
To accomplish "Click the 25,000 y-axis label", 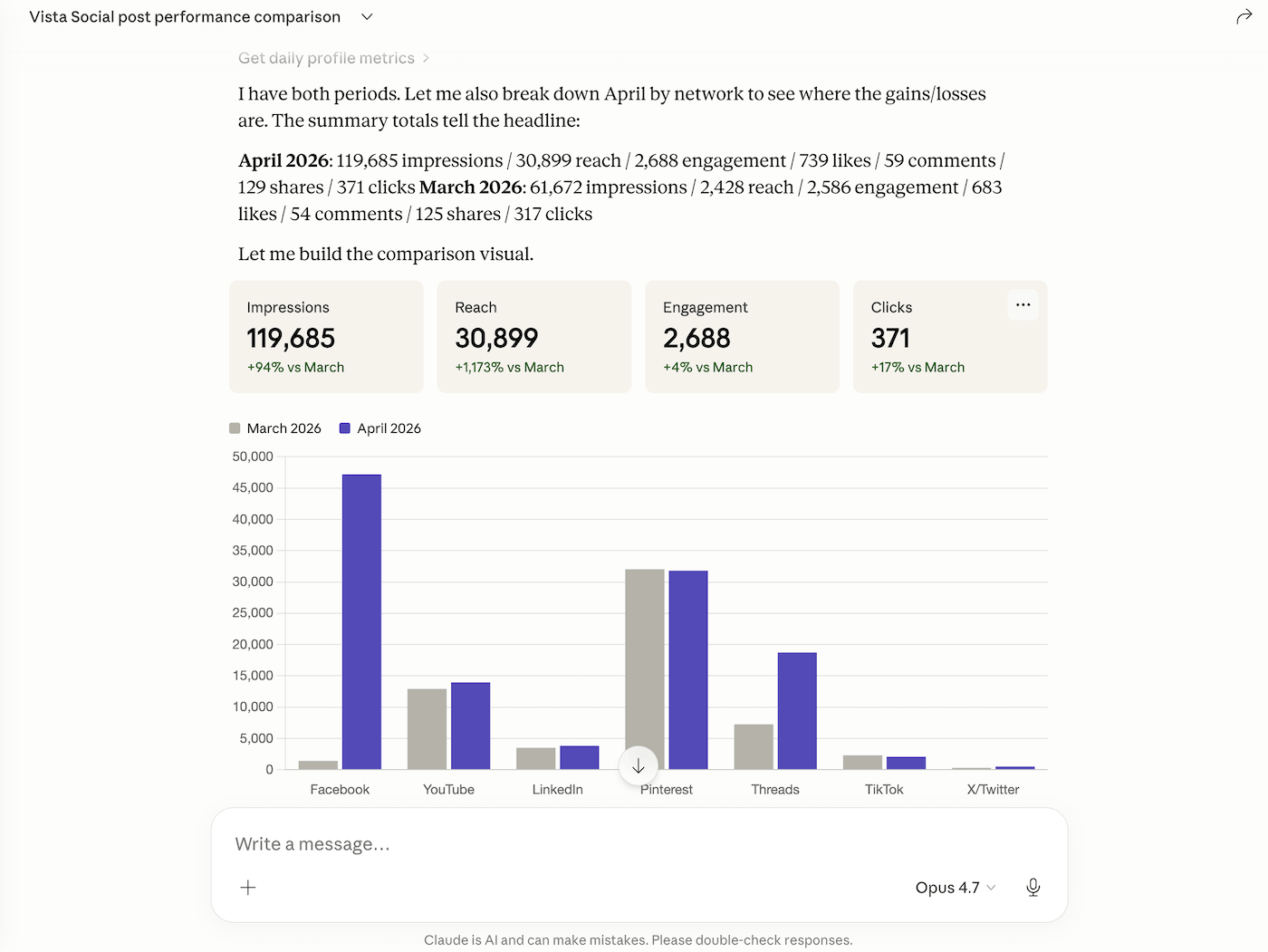I will [253, 613].
